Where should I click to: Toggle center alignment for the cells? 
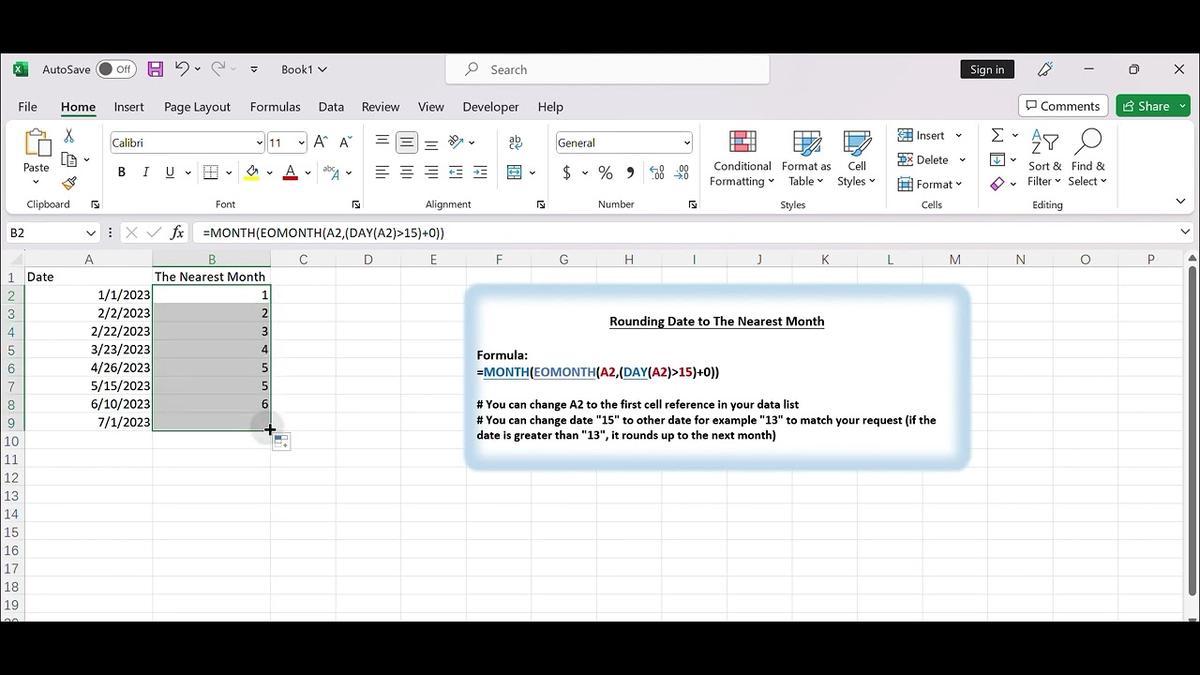click(x=406, y=172)
